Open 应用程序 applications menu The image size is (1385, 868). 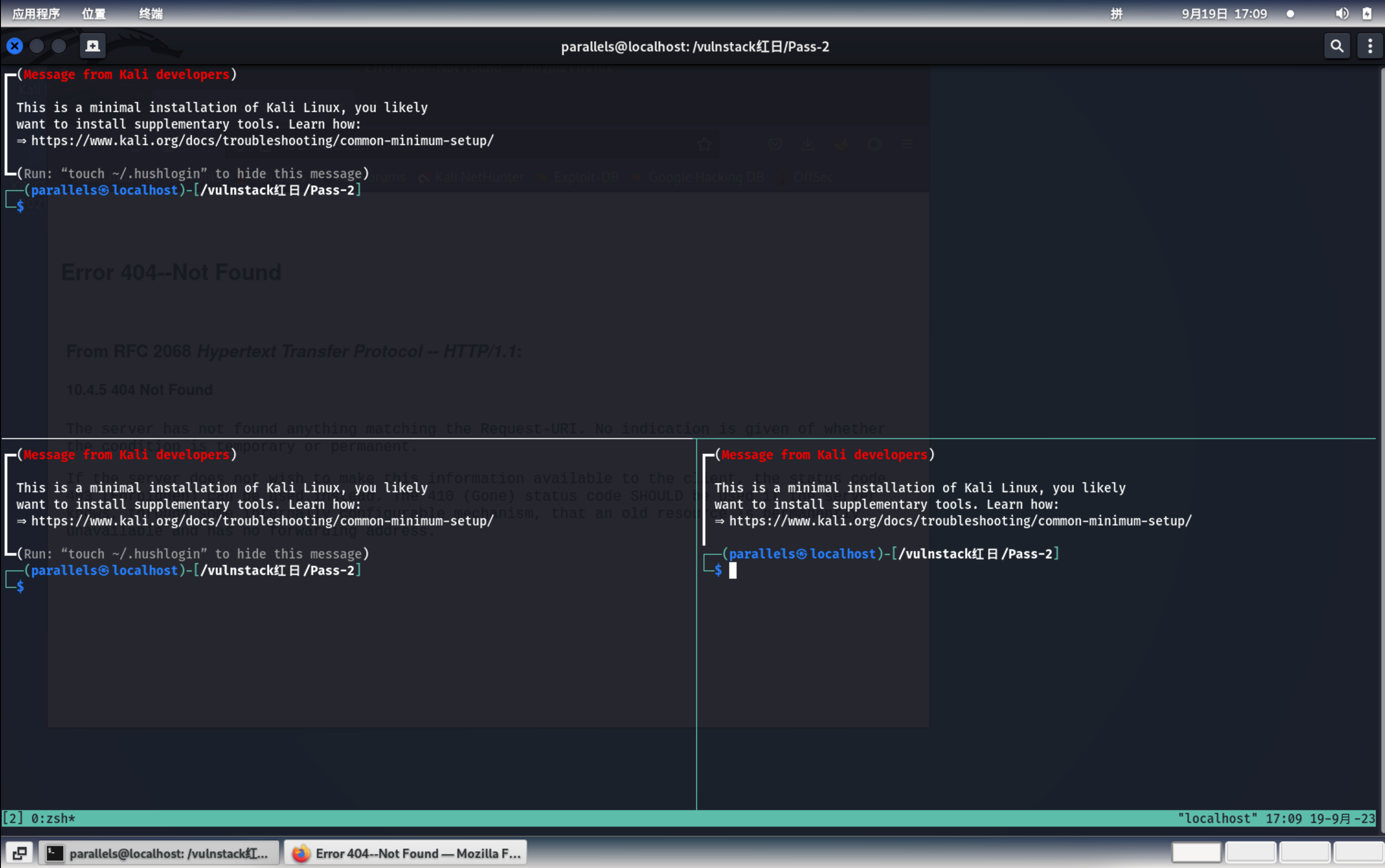pyautogui.click(x=36, y=13)
